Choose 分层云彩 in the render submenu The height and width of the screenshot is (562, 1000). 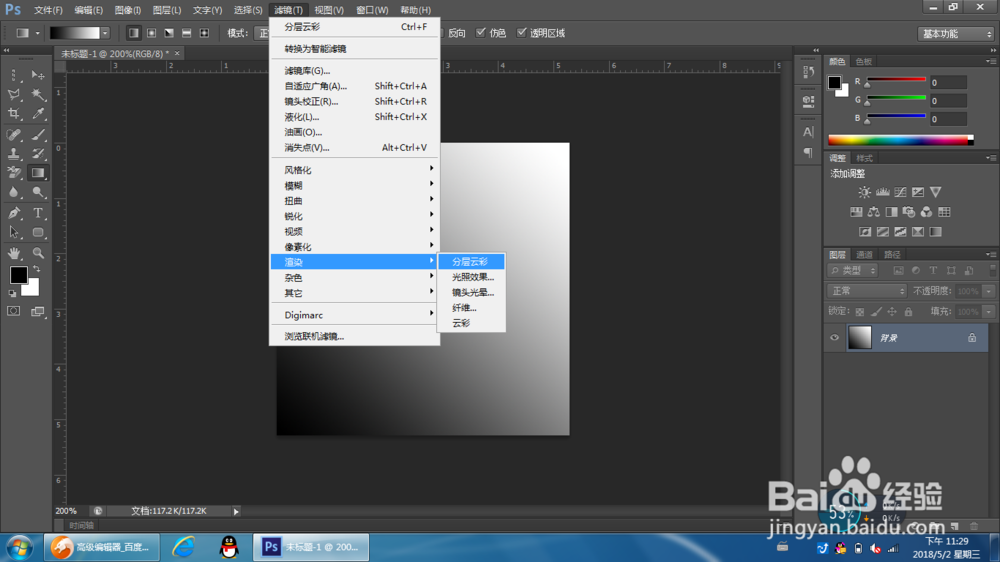tap(471, 262)
